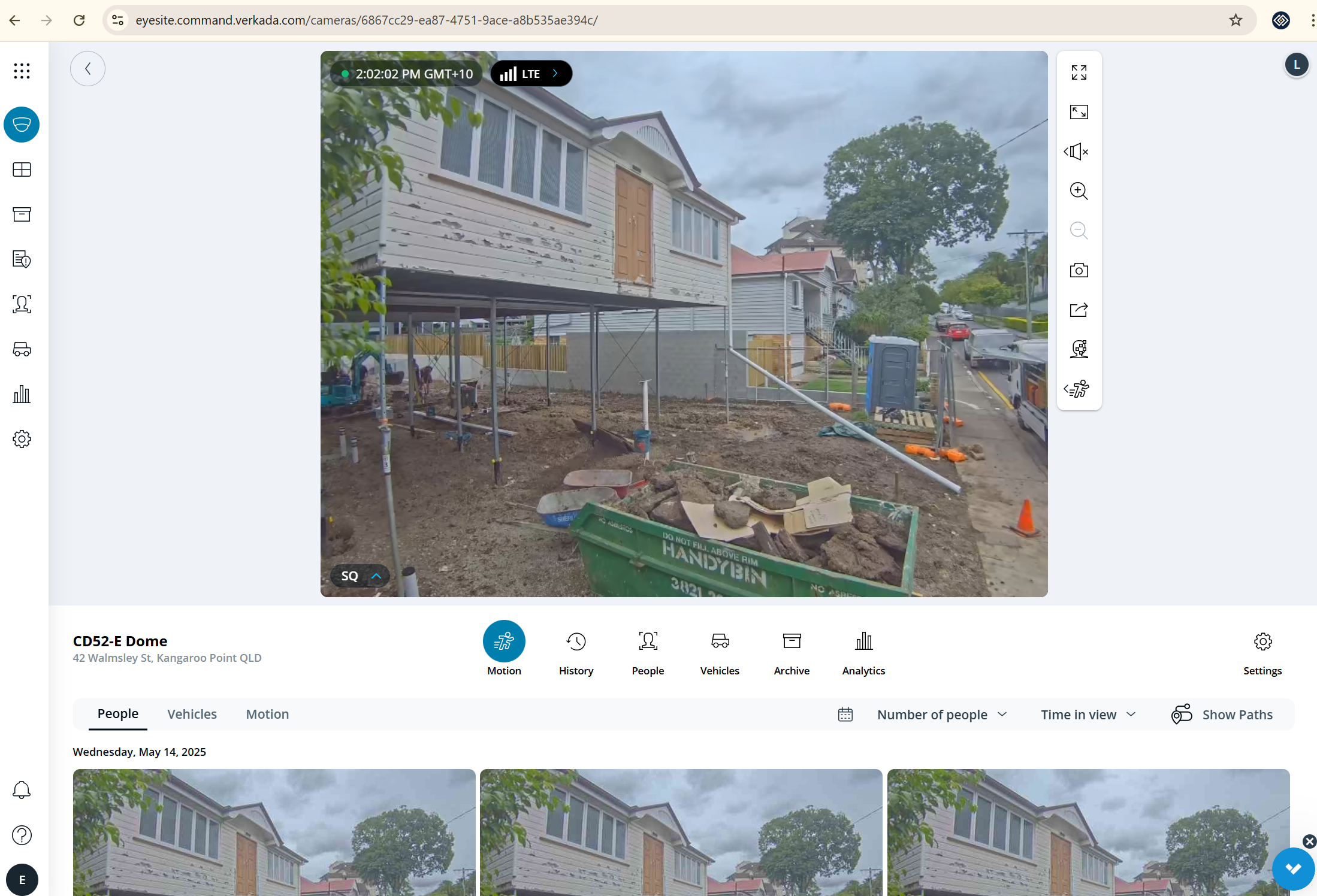Screen dimensions: 1317x896
Task: Zoom in on the live feed
Action: [x=1079, y=191]
